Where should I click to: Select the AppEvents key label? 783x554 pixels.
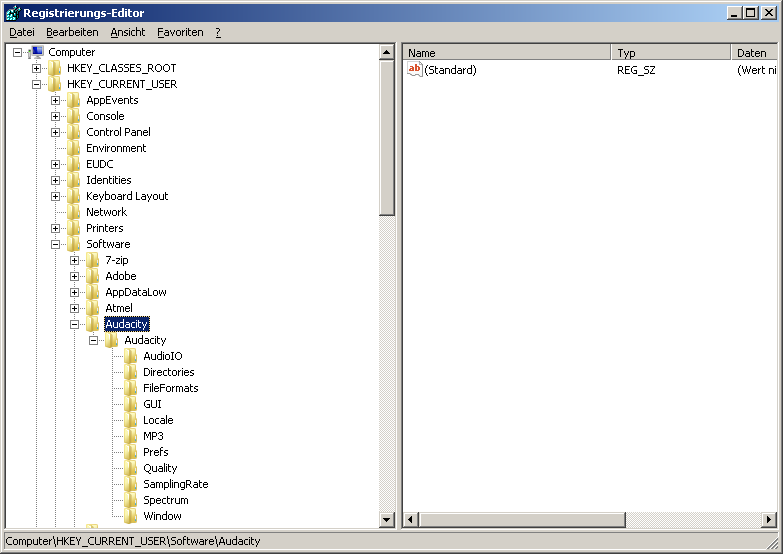click(x=112, y=100)
